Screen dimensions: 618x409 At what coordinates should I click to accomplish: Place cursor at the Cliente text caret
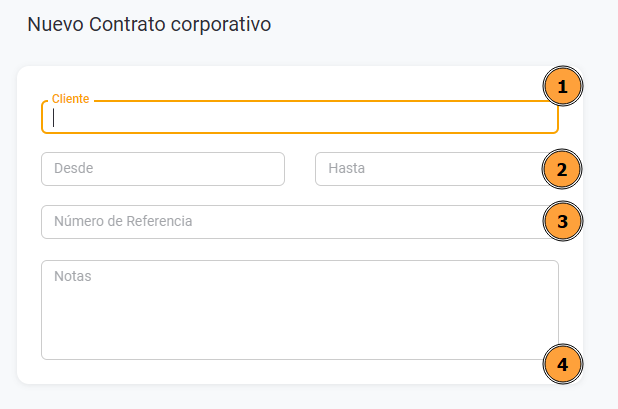[54, 117]
